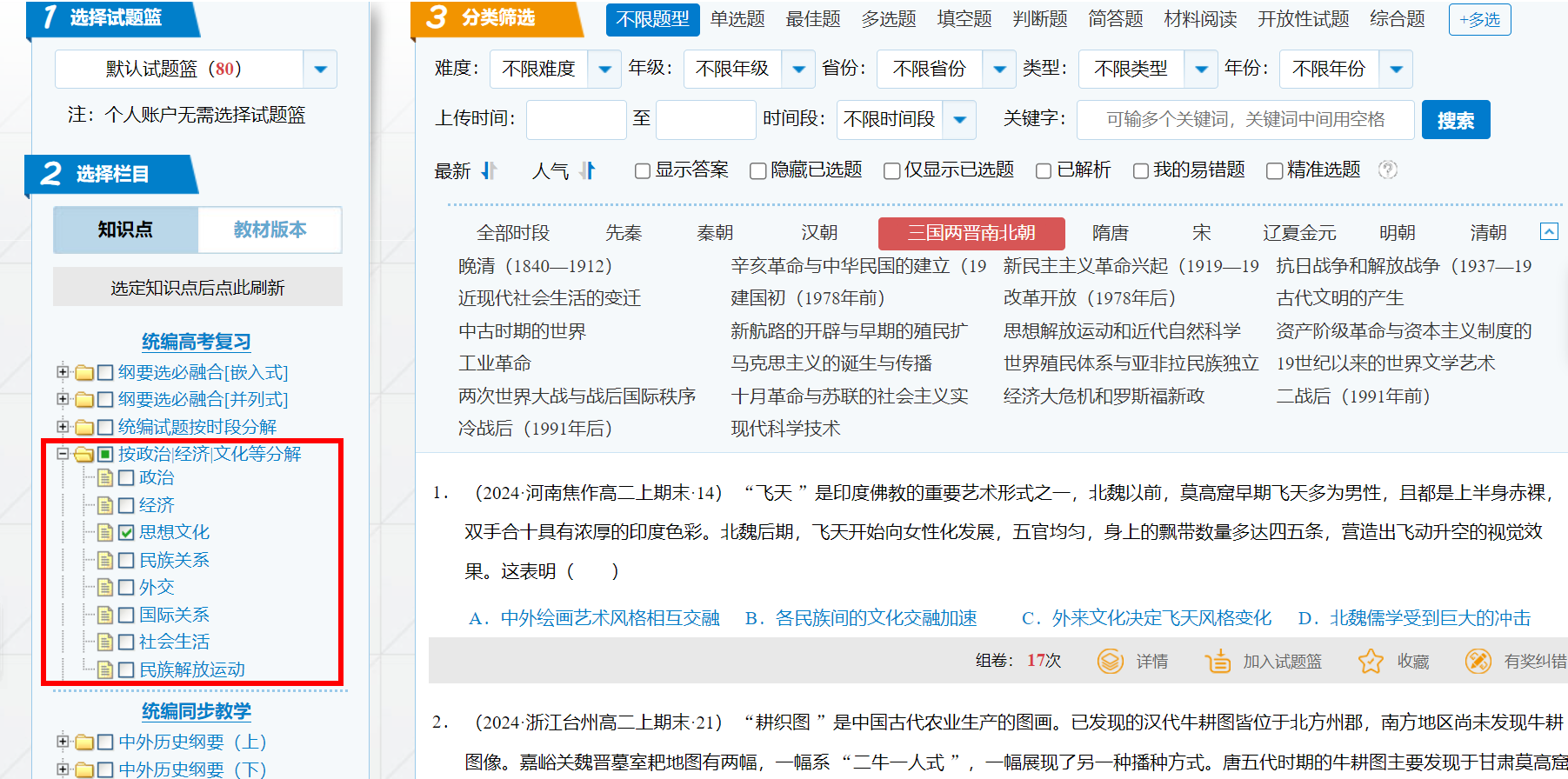Click the 收藏 star icon
1568x779 pixels.
(x=1371, y=662)
